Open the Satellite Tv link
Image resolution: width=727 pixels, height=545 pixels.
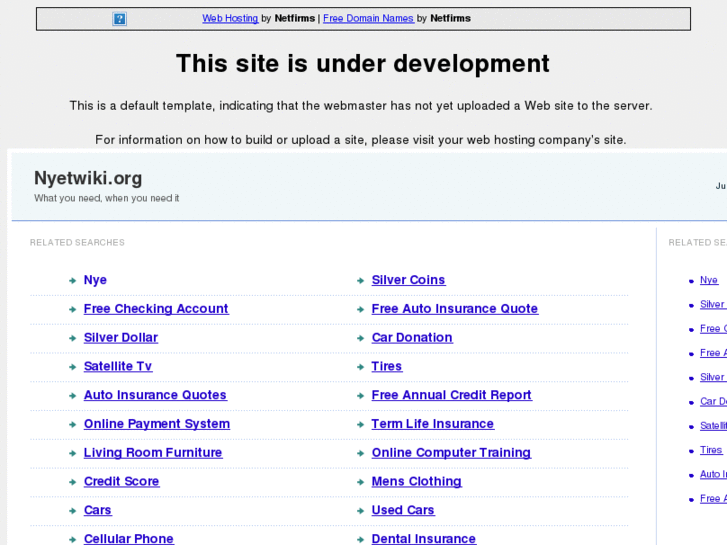coord(118,366)
